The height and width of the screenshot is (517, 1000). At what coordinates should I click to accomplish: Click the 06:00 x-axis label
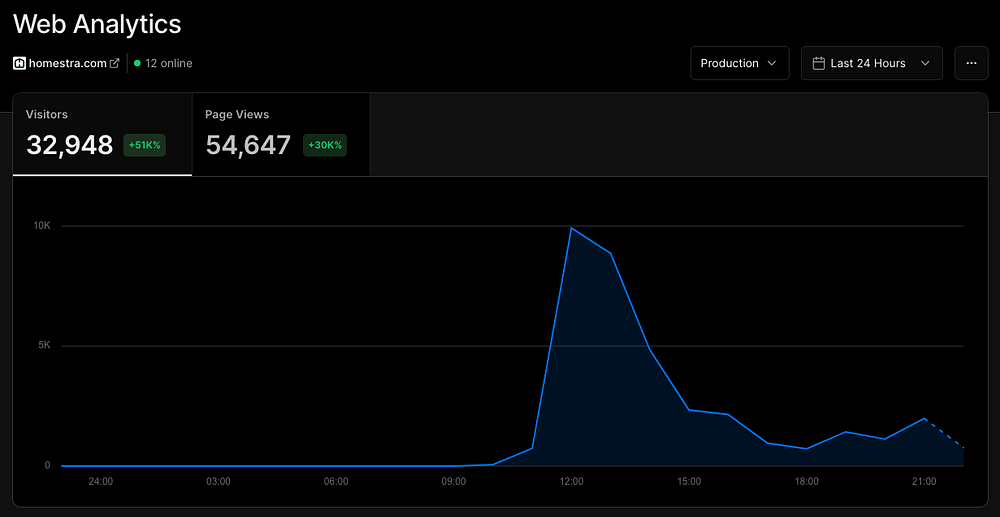coord(336,481)
